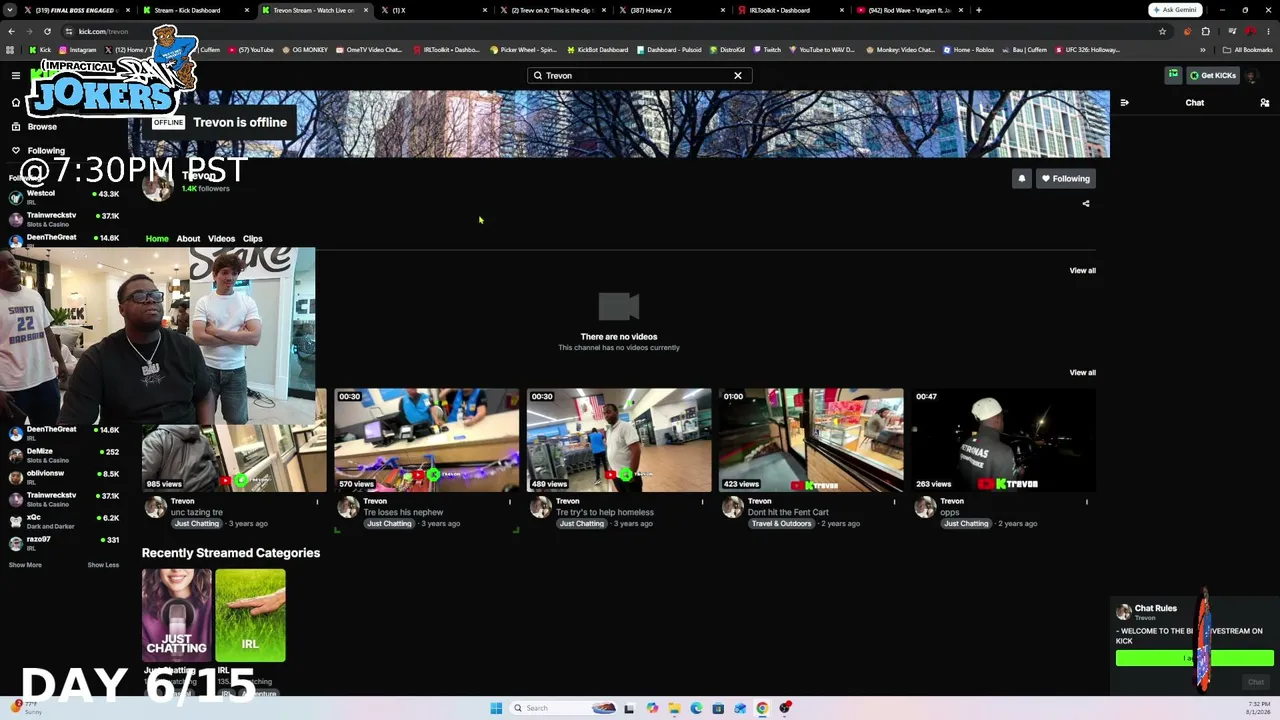Screen dimensions: 1280x720
Task: Open the Instagram bookmark
Action: (78, 50)
